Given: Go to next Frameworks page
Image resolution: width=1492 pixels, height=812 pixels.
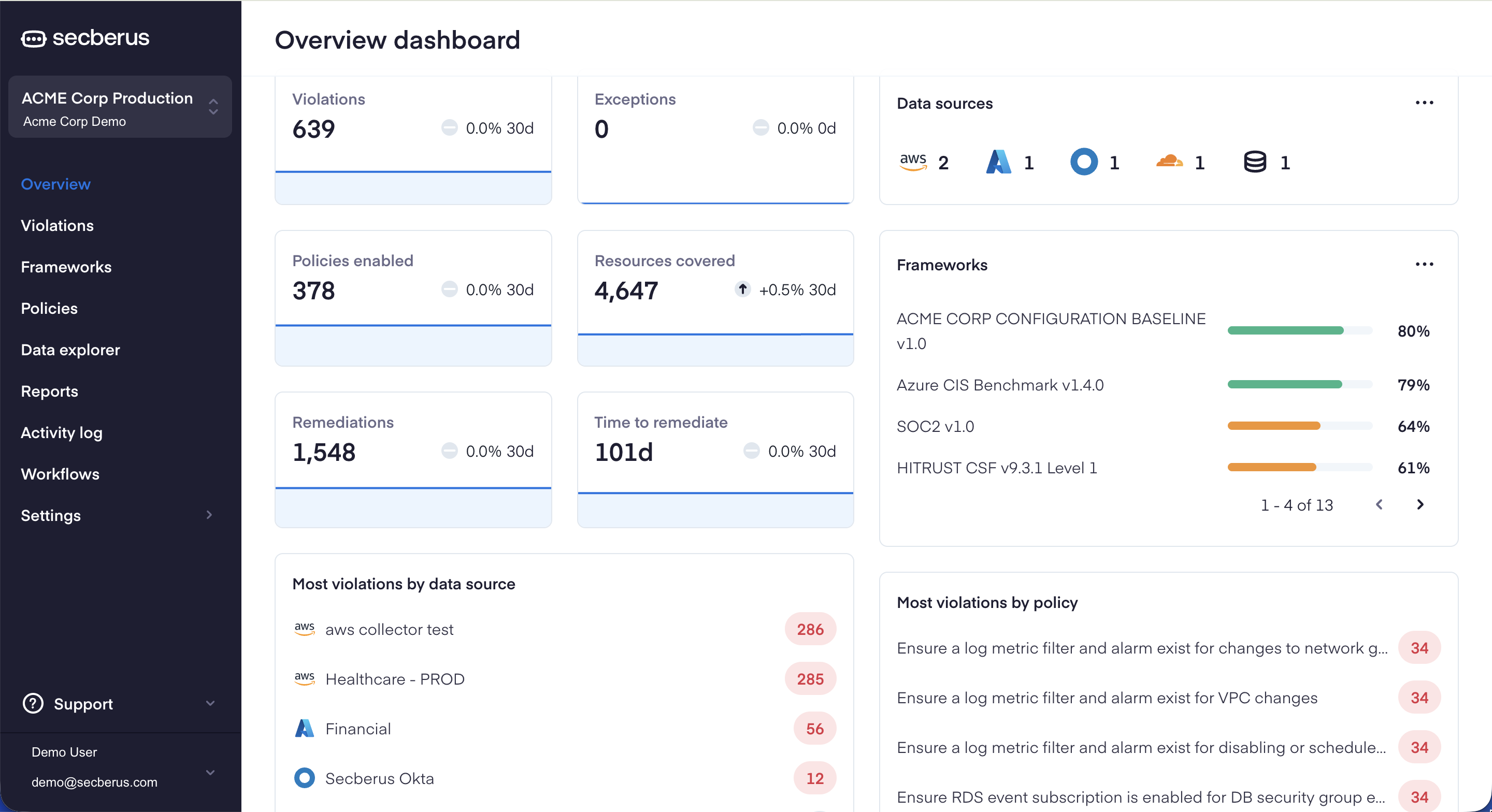Looking at the screenshot, I should coord(1419,504).
